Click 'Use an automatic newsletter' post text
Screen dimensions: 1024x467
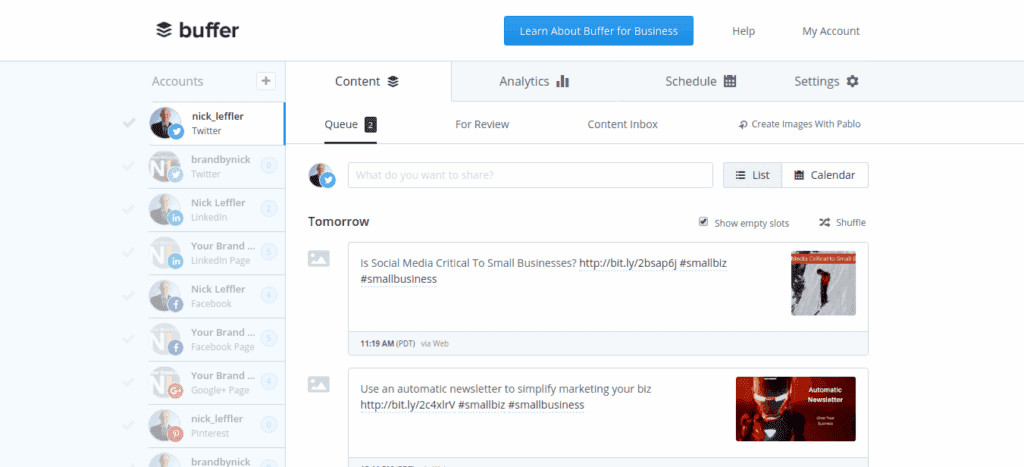tap(505, 389)
